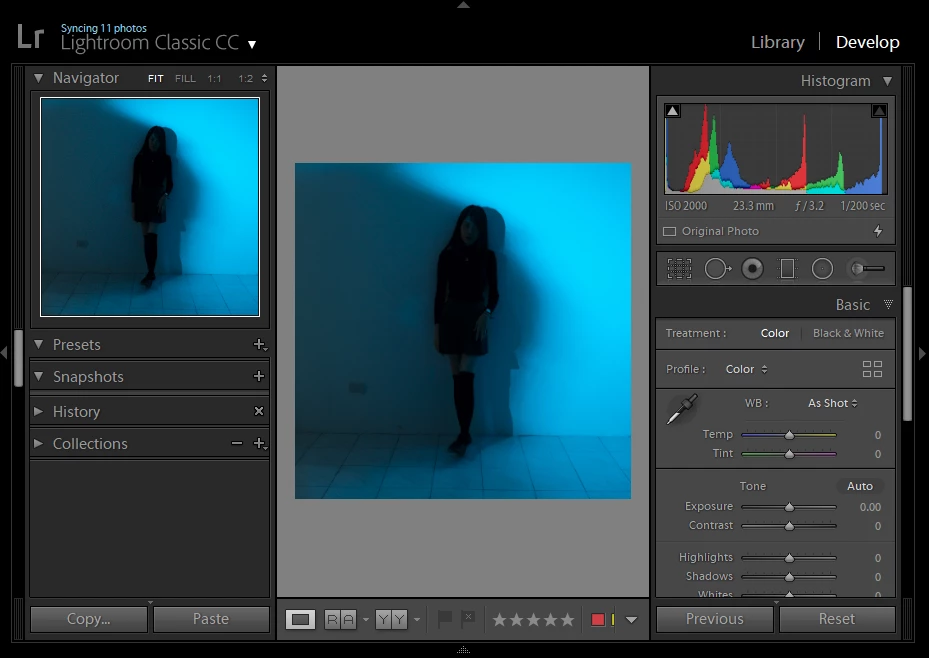Screen dimensions: 929x658
Task: Open the Profile Color dropdown
Action: [747, 369]
